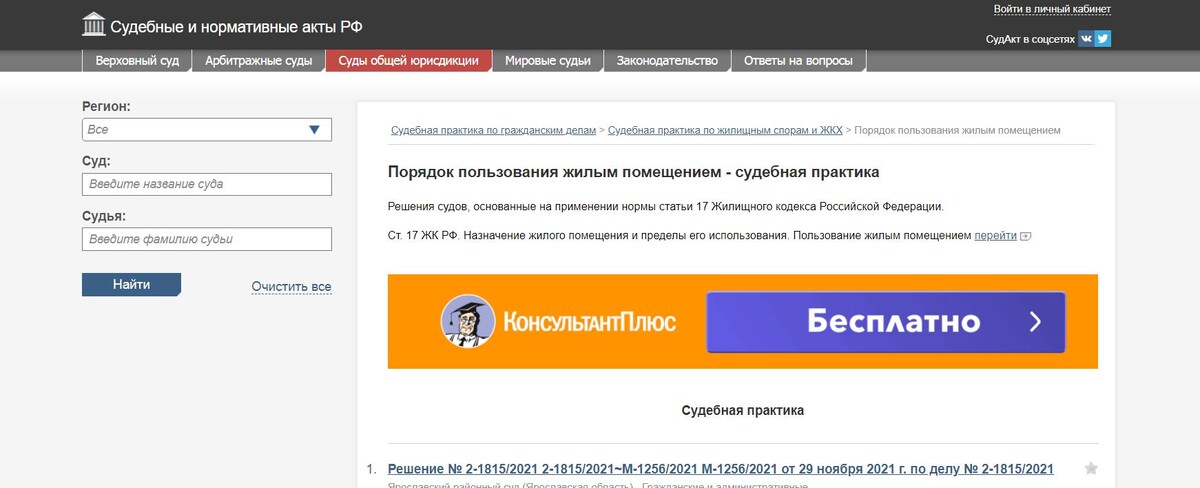This screenshot has width=1200, height=488.
Task: Switch to Верховный суд tab
Action: pos(137,61)
